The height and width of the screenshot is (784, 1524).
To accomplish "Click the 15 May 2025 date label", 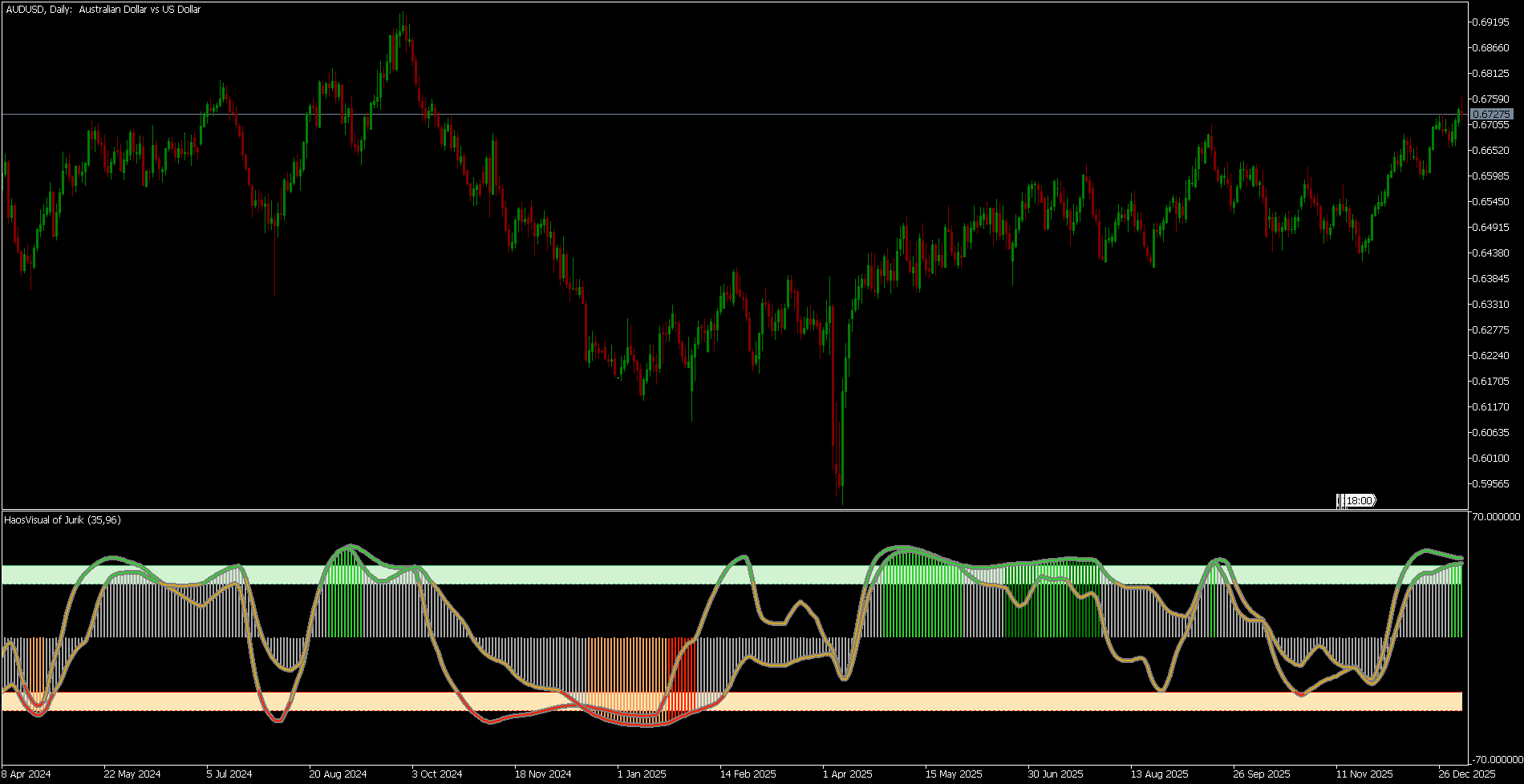I will tap(954, 774).
